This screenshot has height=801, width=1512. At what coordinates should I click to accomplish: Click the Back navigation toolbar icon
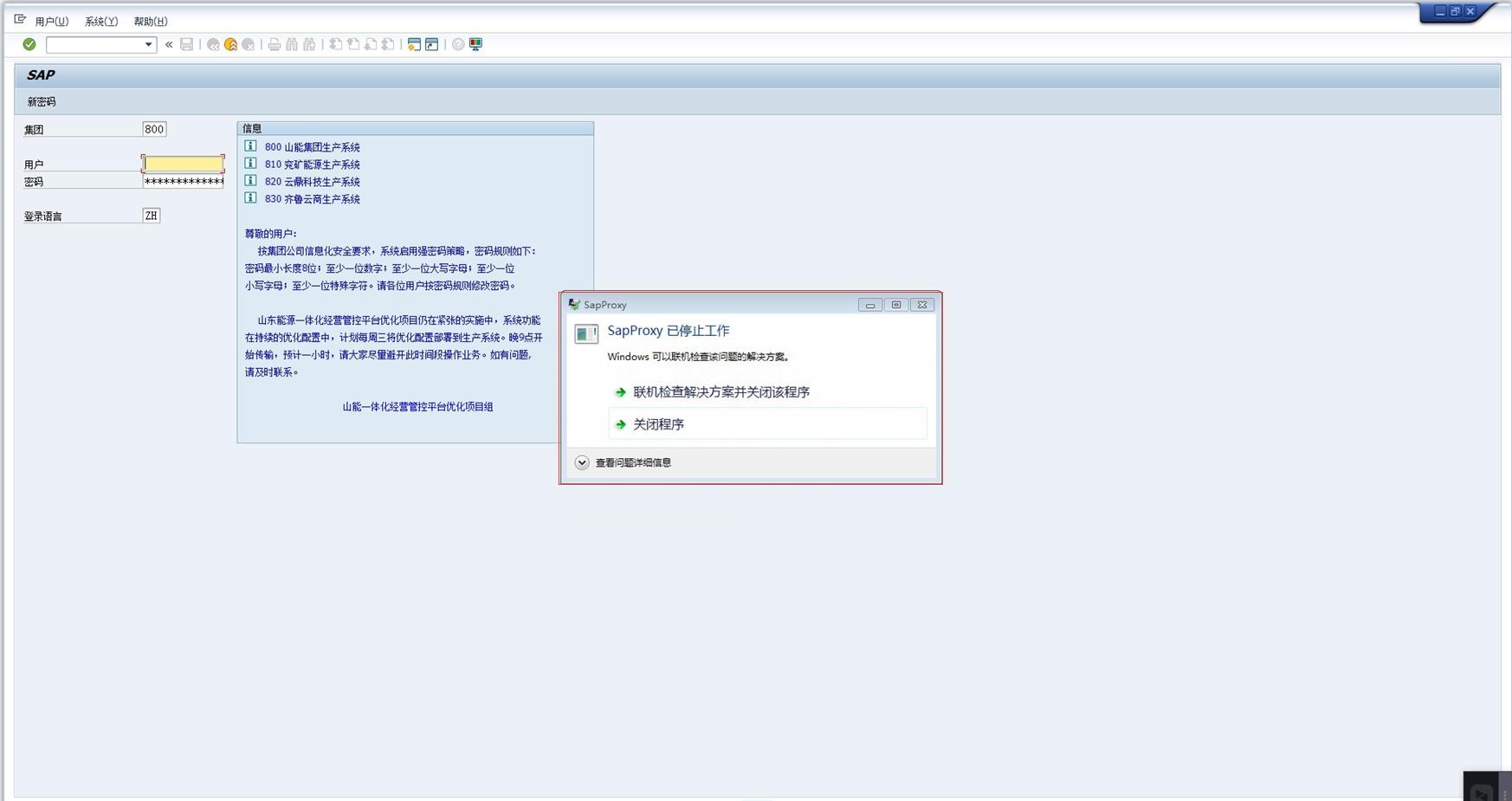212,44
